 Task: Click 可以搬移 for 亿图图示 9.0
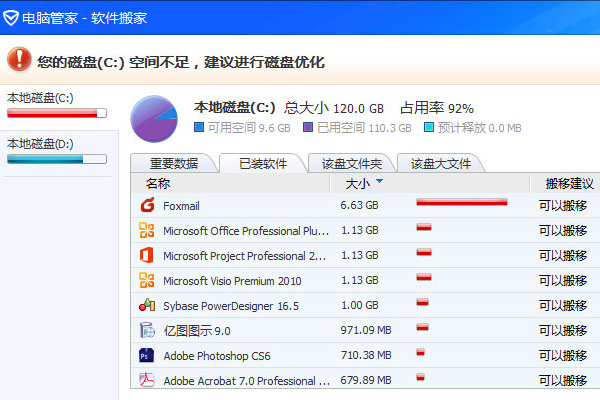(x=563, y=330)
